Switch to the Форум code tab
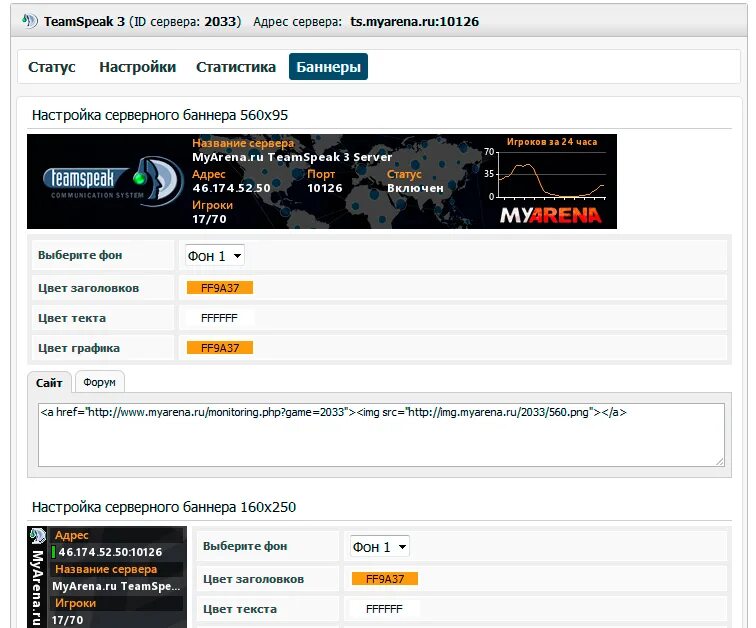 point(99,382)
